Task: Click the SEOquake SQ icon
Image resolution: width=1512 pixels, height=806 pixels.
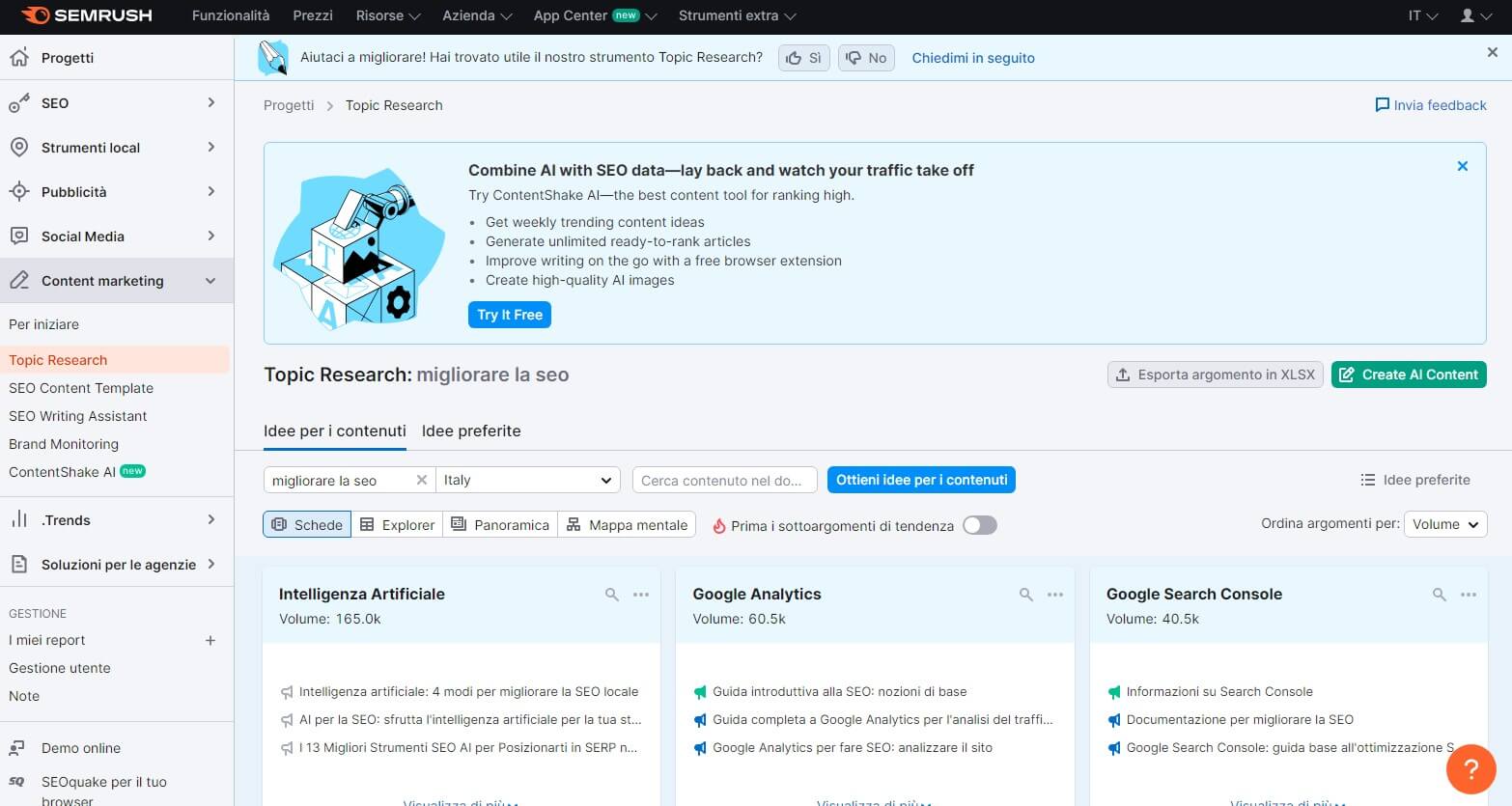Action: click(x=17, y=782)
